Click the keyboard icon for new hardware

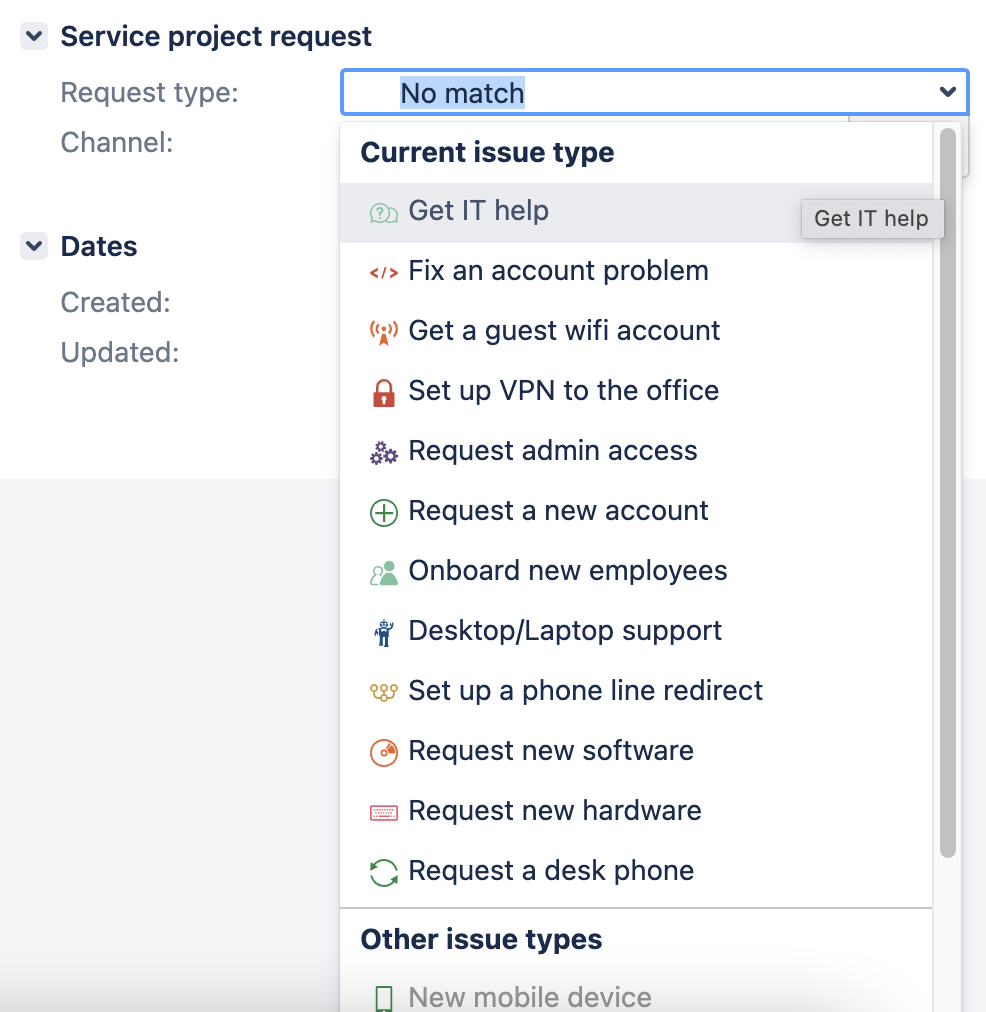click(x=384, y=812)
